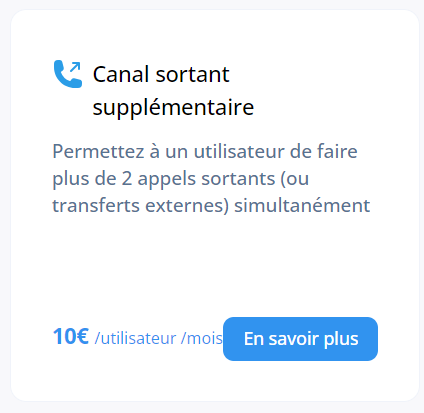Click the 10€ price label
Screen dimensions: 424x413
[x=71, y=336]
